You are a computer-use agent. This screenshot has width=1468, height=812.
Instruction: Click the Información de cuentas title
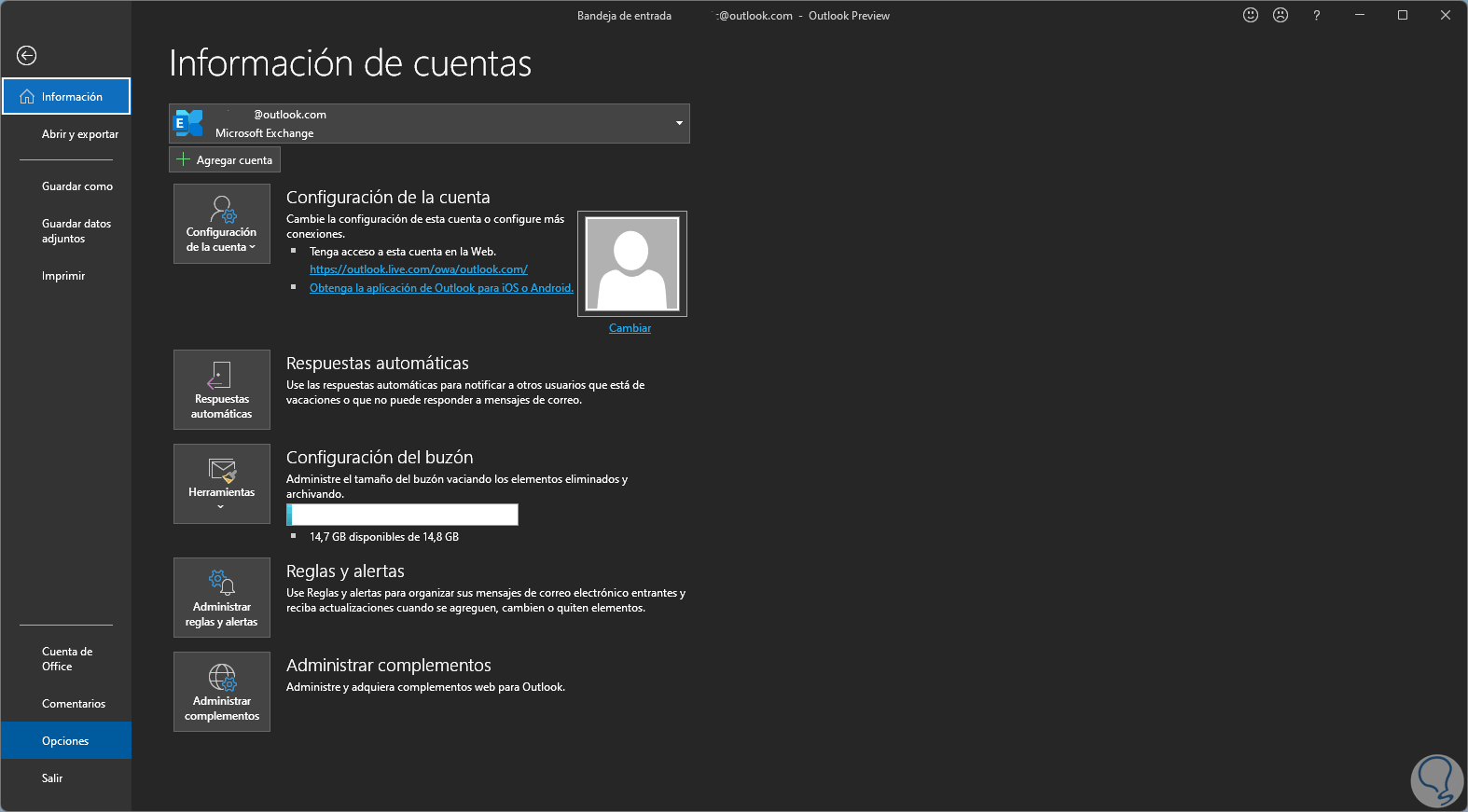click(350, 63)
